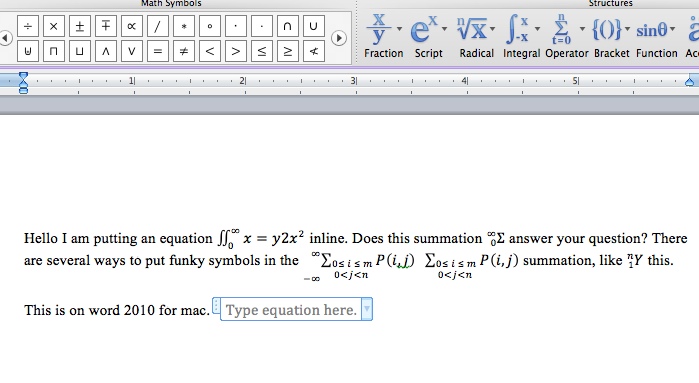Grab the equation box move handle
Screen dimensions: 699x383
tap(216, 306)
